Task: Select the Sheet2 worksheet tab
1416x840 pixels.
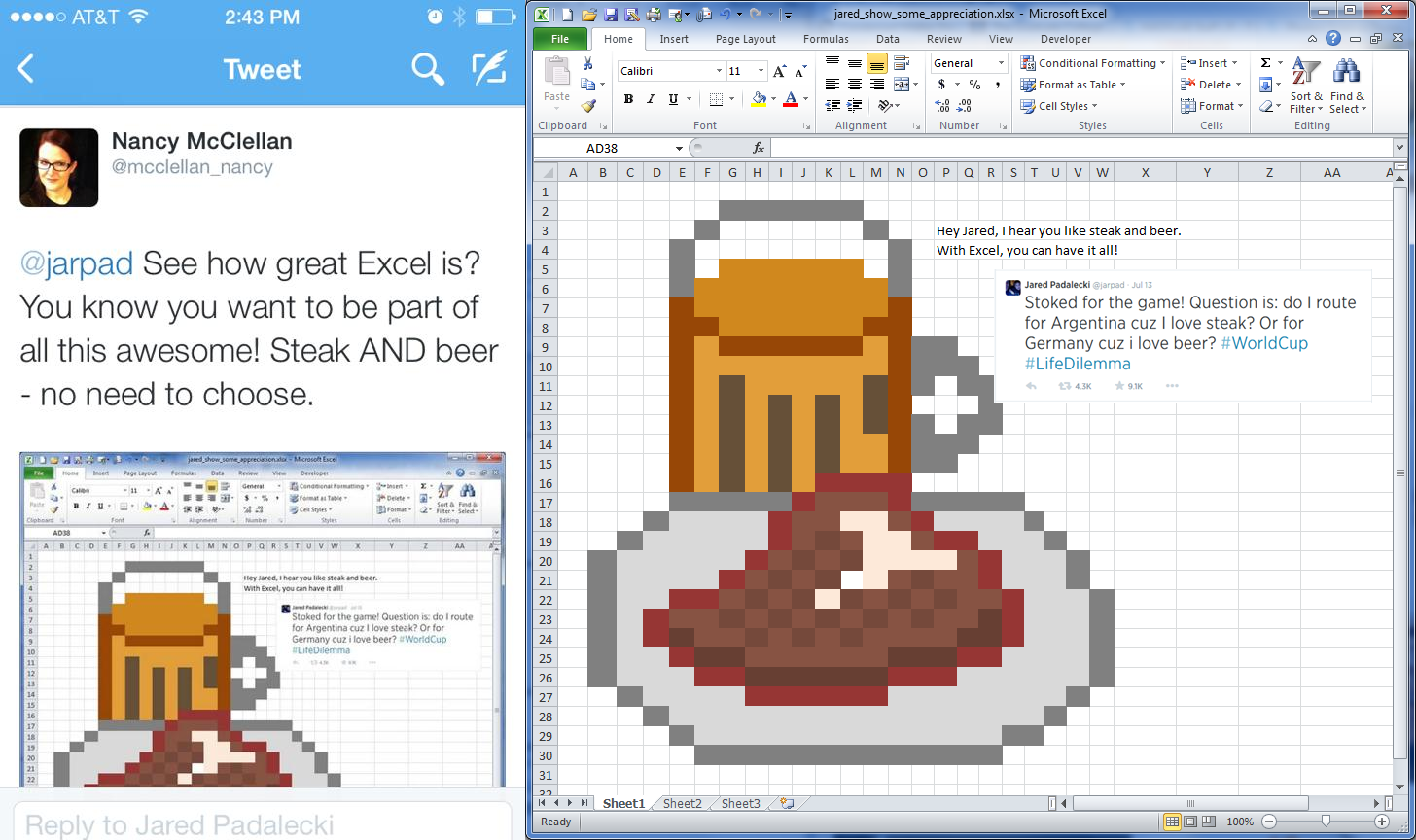Action: point(682,803)
